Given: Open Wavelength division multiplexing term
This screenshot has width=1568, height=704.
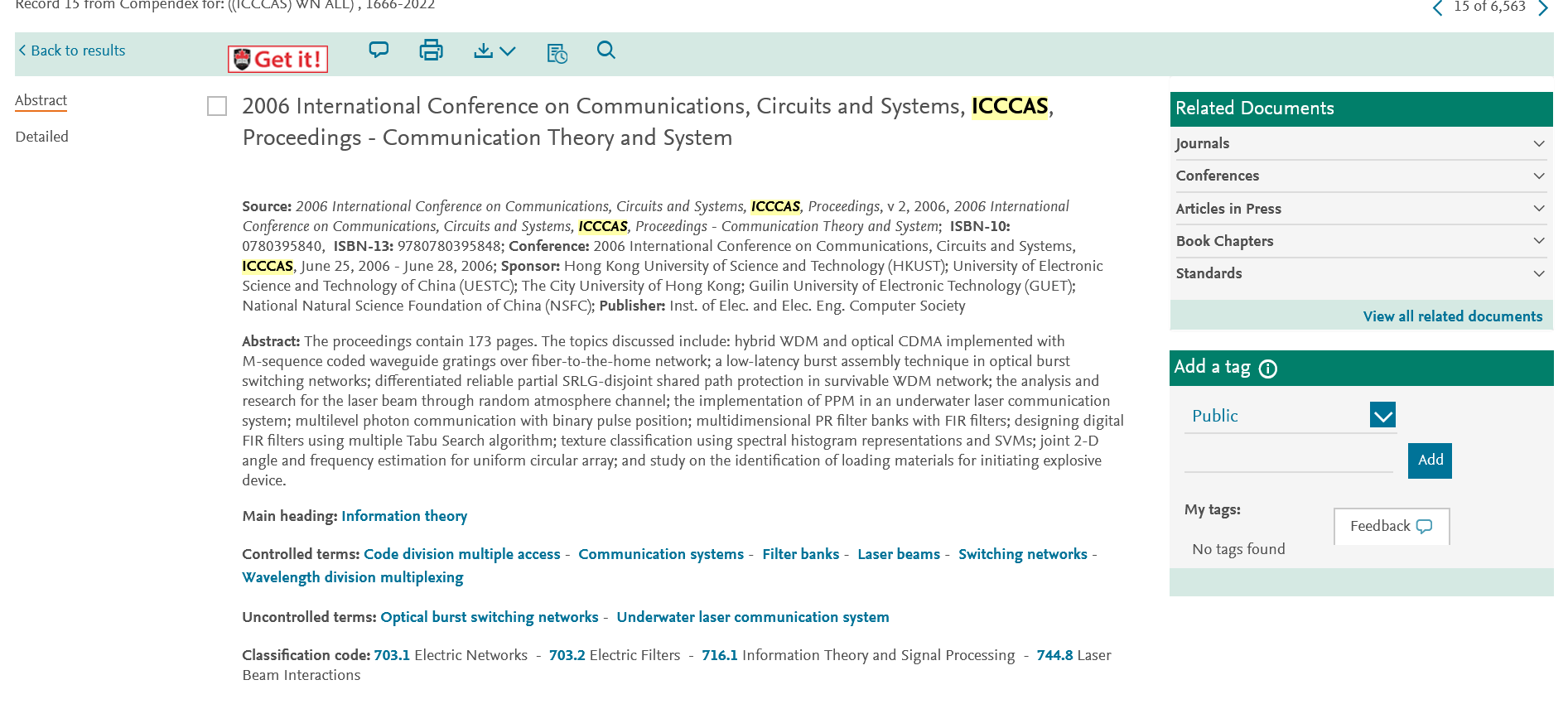Looking at the screenshot, I should point(353,577).
